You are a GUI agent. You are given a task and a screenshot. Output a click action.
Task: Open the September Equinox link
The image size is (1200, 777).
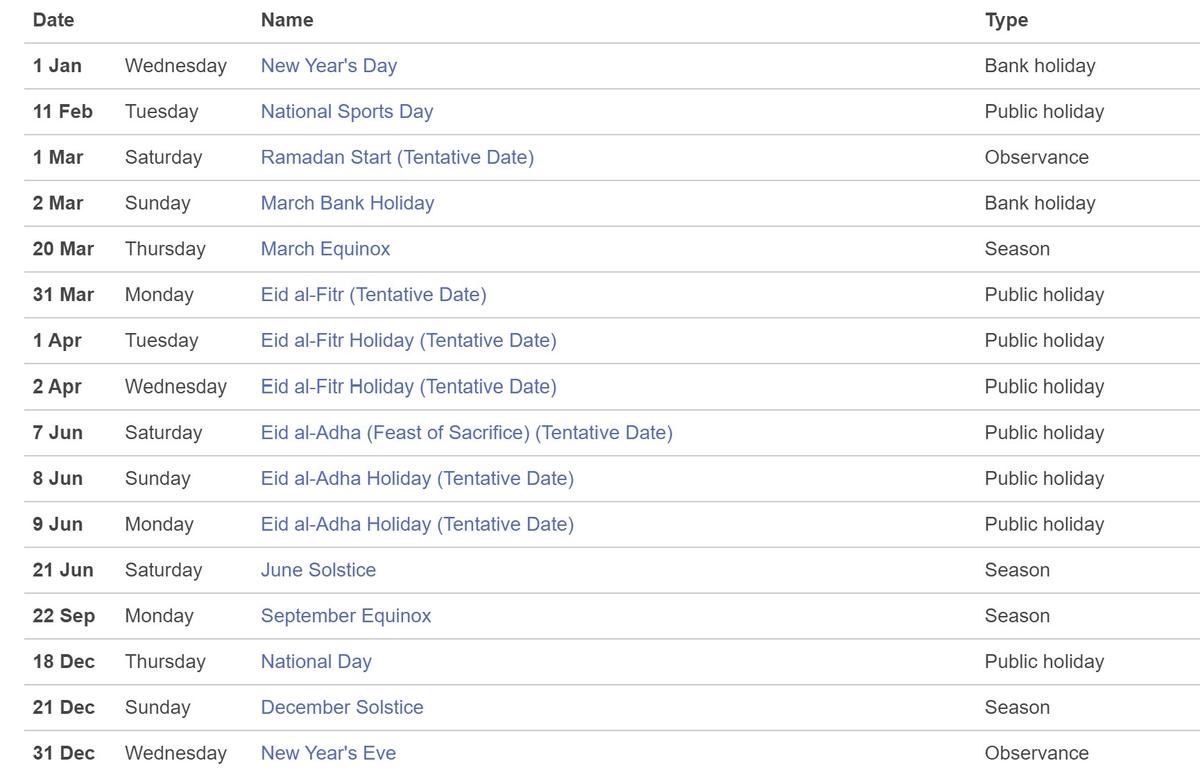tap(346, 616)
